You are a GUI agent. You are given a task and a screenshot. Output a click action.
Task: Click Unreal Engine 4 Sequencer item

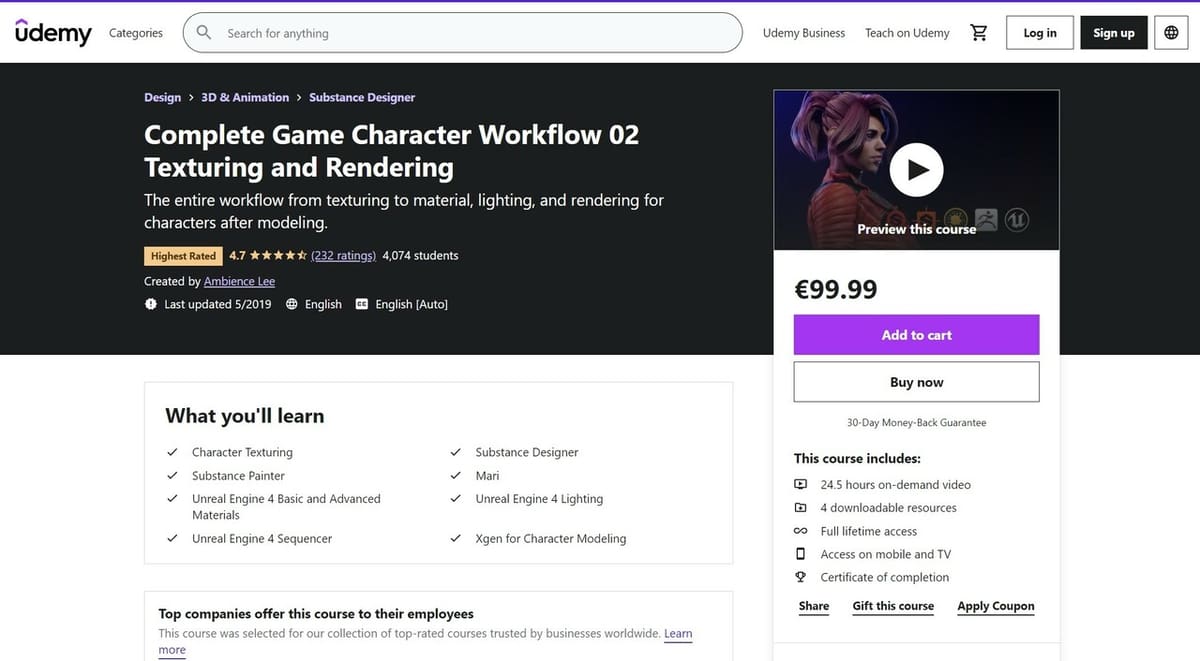point(262,538)
